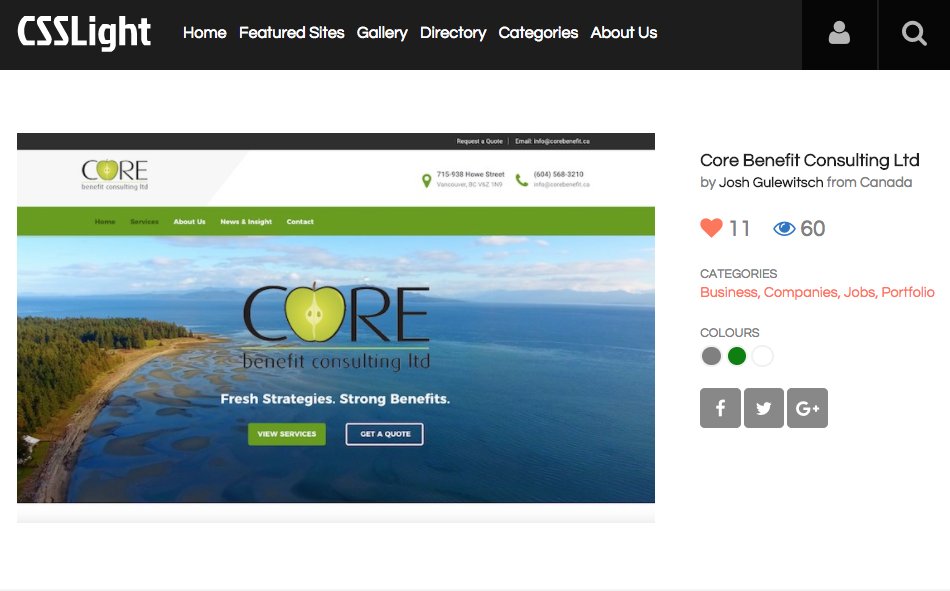Screen dimensions: 950x591
Task: Select the gray colour swatch
Action: [711, 356]
